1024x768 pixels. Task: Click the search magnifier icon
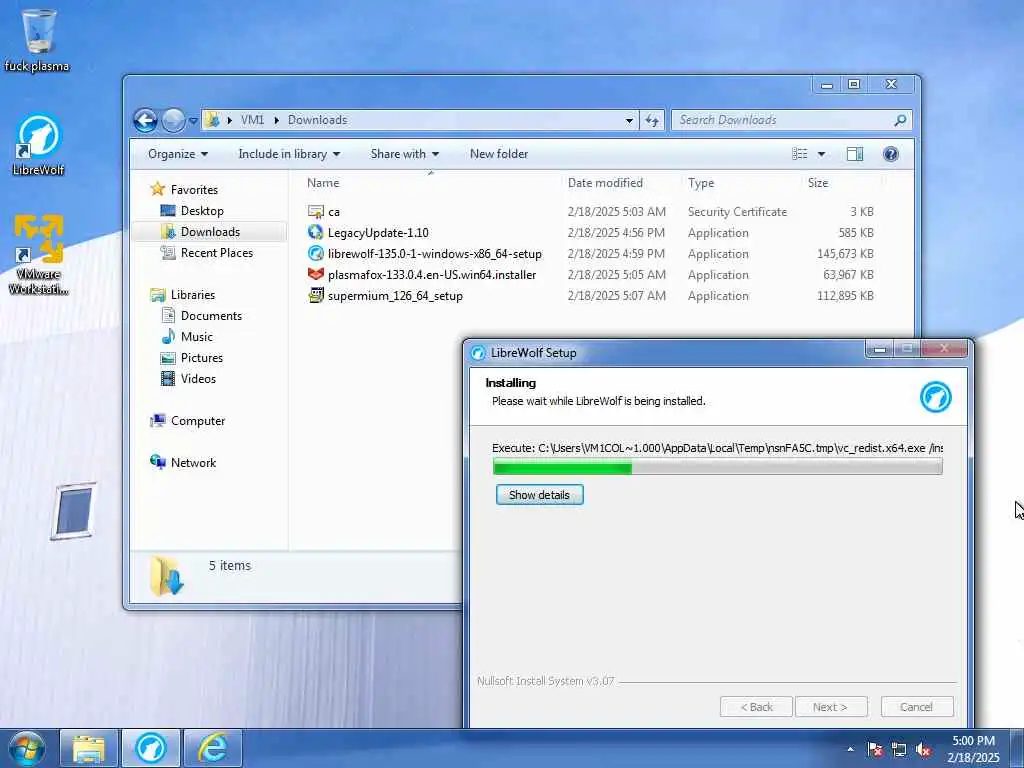point(901,120)
